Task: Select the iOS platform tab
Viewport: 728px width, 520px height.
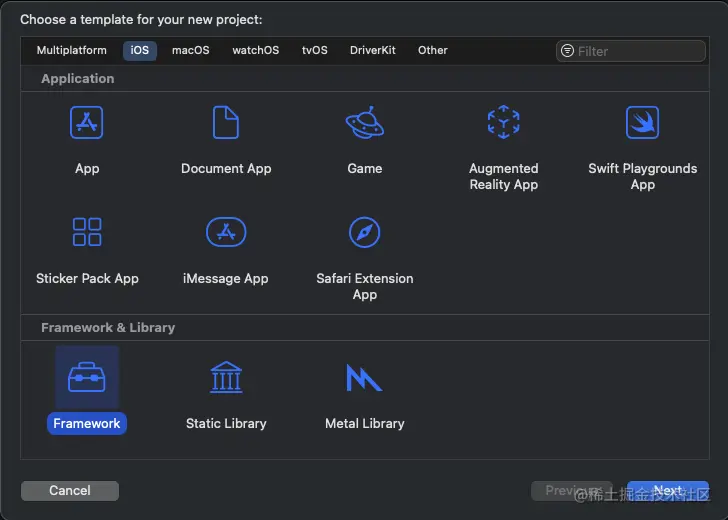Action: 140,51
